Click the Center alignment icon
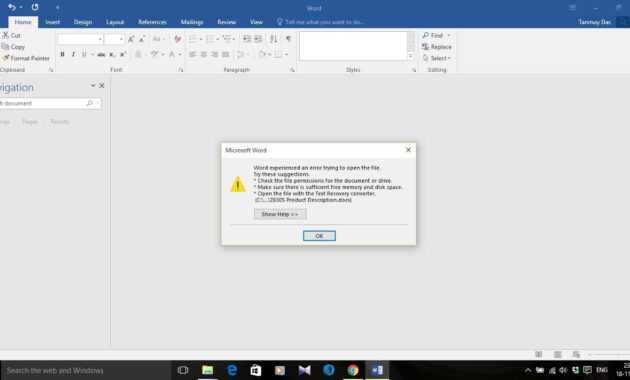Image resolution: width=630 pixels, height=380 pixels. click(x=204, y=54)
